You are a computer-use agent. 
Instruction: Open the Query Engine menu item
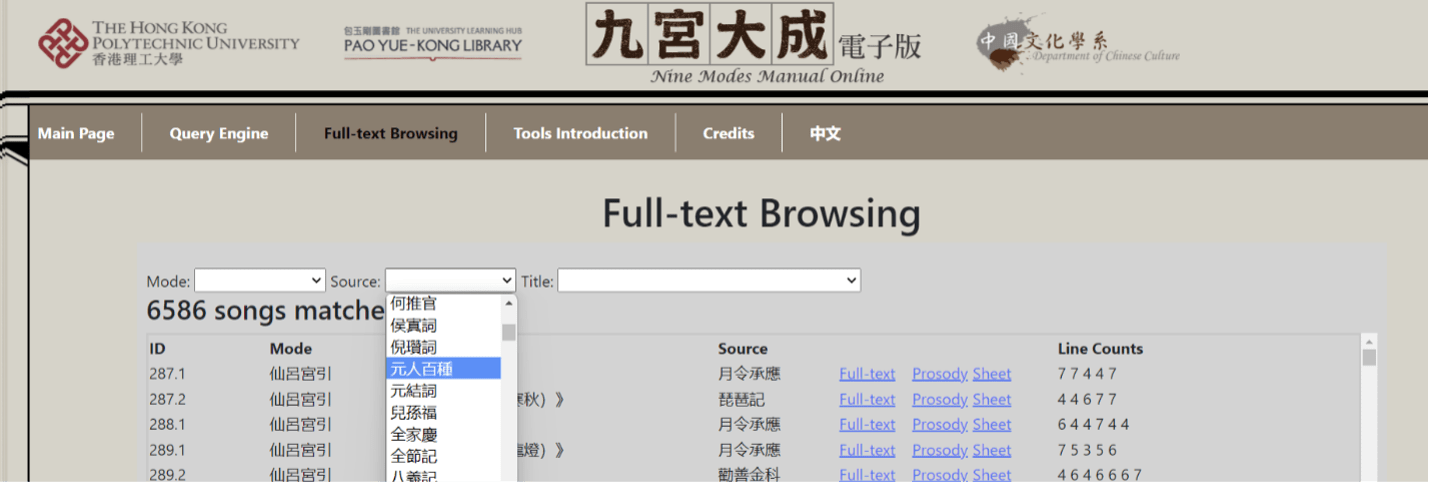219,133
